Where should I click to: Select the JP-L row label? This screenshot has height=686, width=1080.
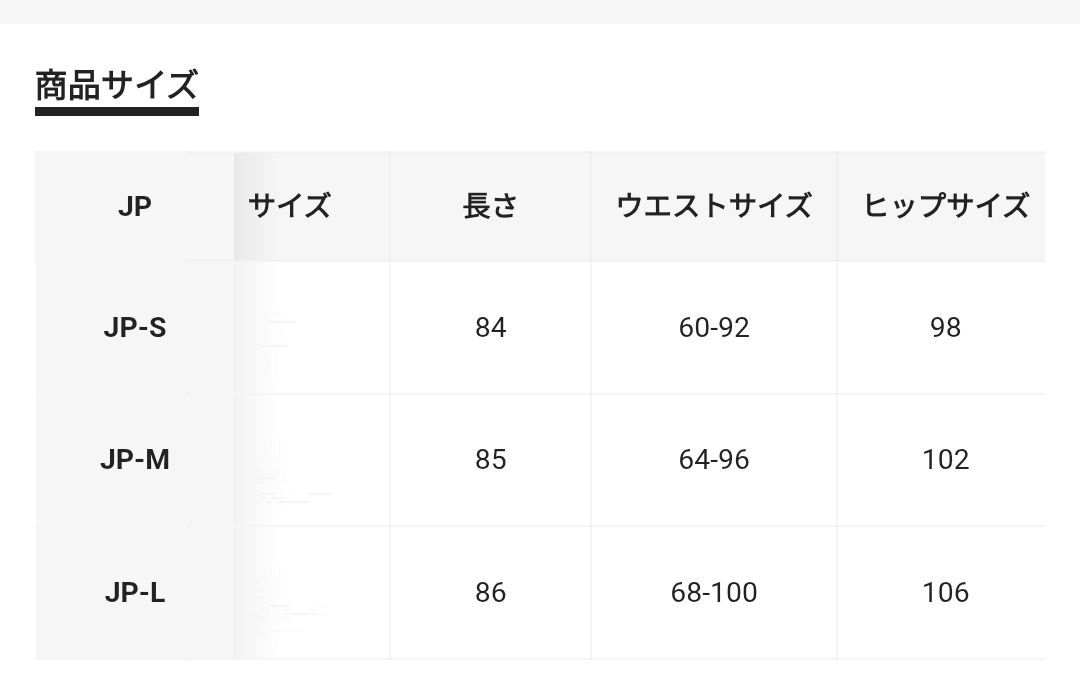[135, 592]
